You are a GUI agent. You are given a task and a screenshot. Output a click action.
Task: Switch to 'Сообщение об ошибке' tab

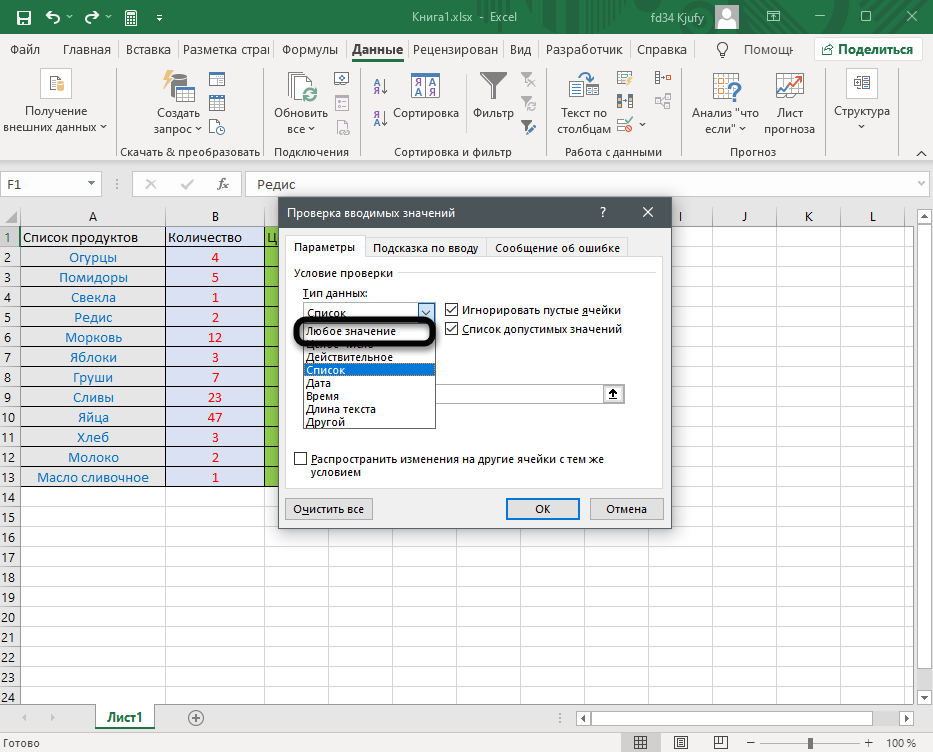pyautogui.click(x=557, y=248)
